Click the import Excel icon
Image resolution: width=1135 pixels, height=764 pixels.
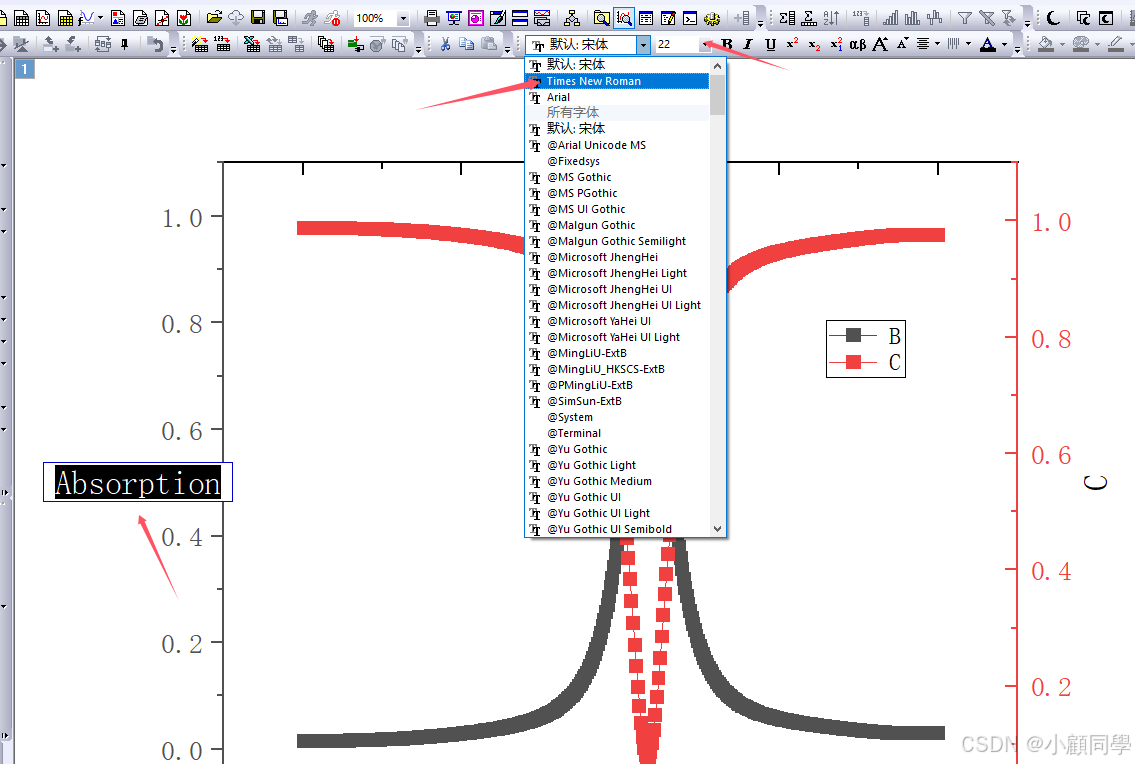[251, 44]
